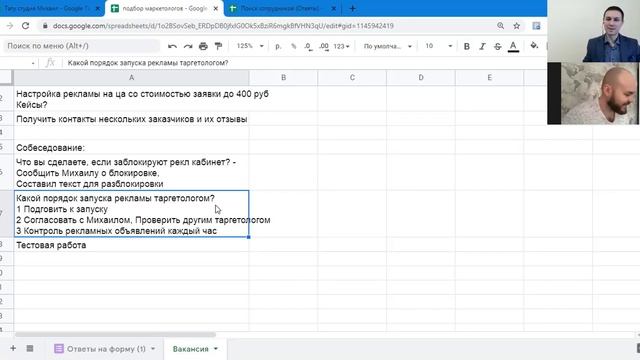Close the подбор маркетологов tab
This screenshot has width=640, height=360.
(x=216, y=8)
